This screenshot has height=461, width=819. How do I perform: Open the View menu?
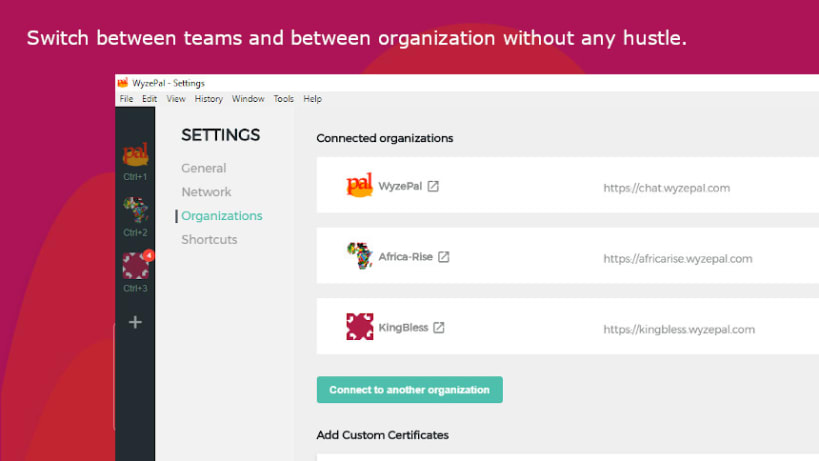176,99
